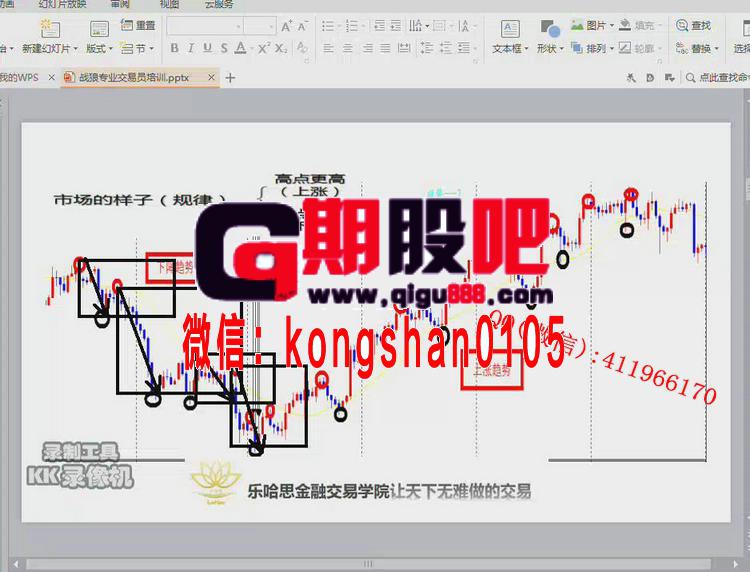The image size is (750, 572).
Task: Click the Picture (图片) icon
Action: [x=577, y=25]
